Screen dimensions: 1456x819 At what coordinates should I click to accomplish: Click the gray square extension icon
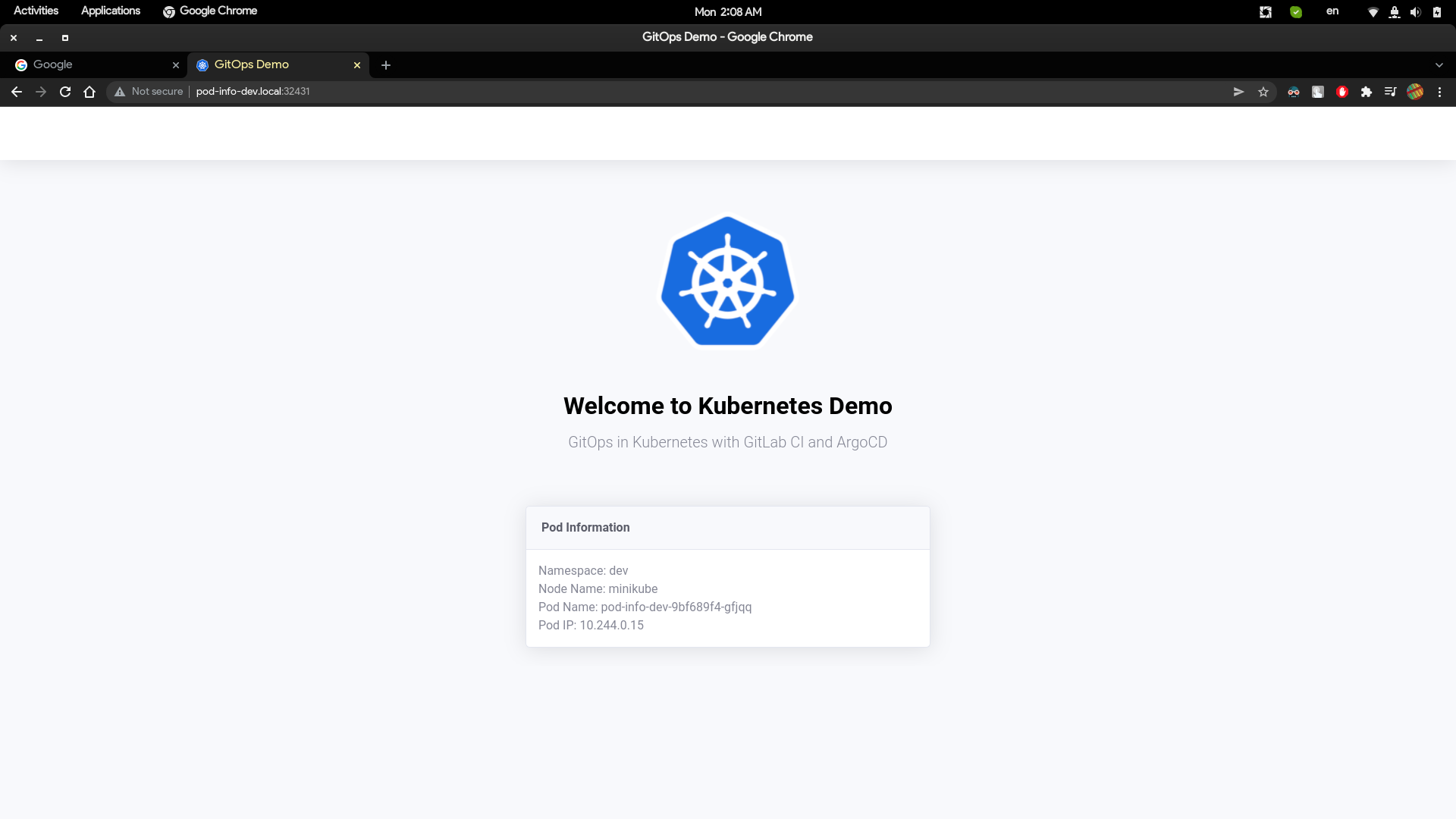coord(1318,92)
